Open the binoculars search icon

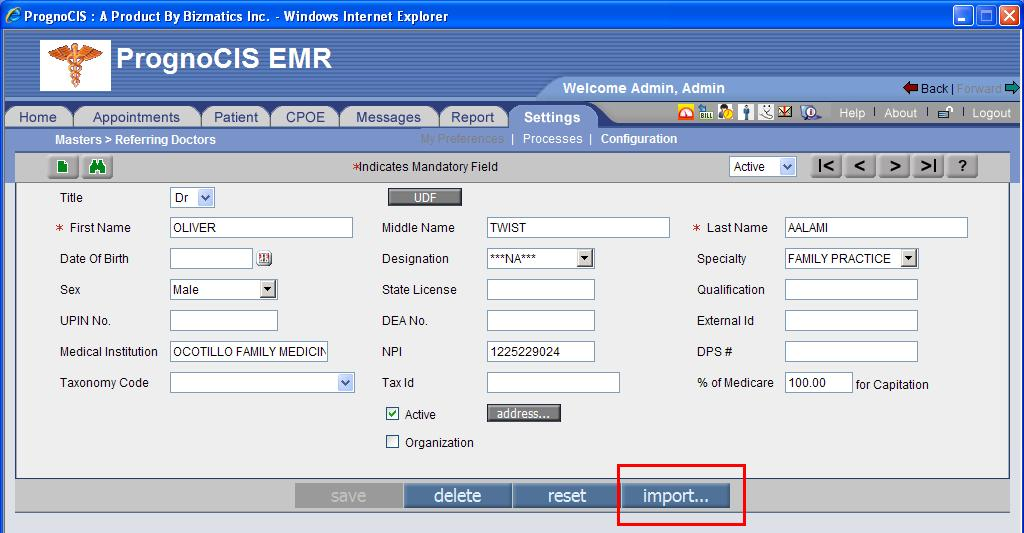pyautogui.click(x=97, y=167)
